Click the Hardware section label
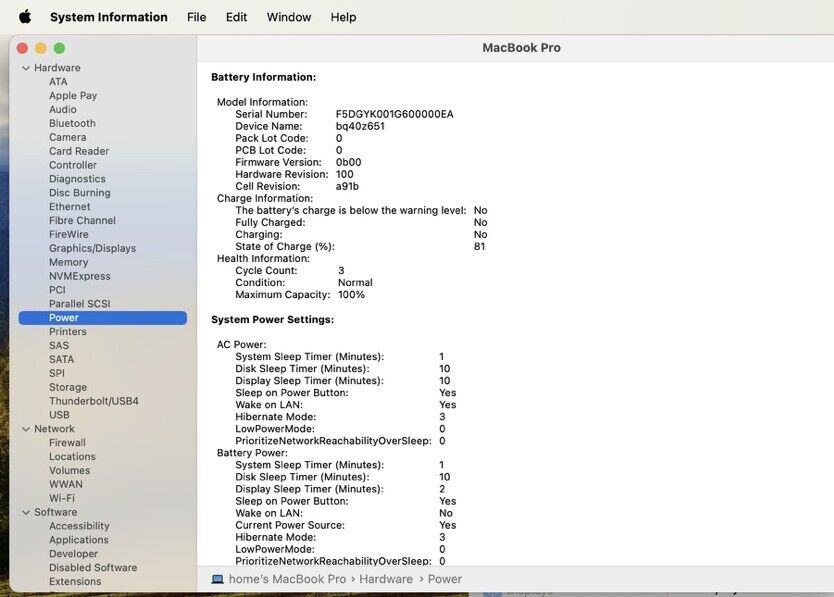 pyautogui.click(x=57, y=68)
